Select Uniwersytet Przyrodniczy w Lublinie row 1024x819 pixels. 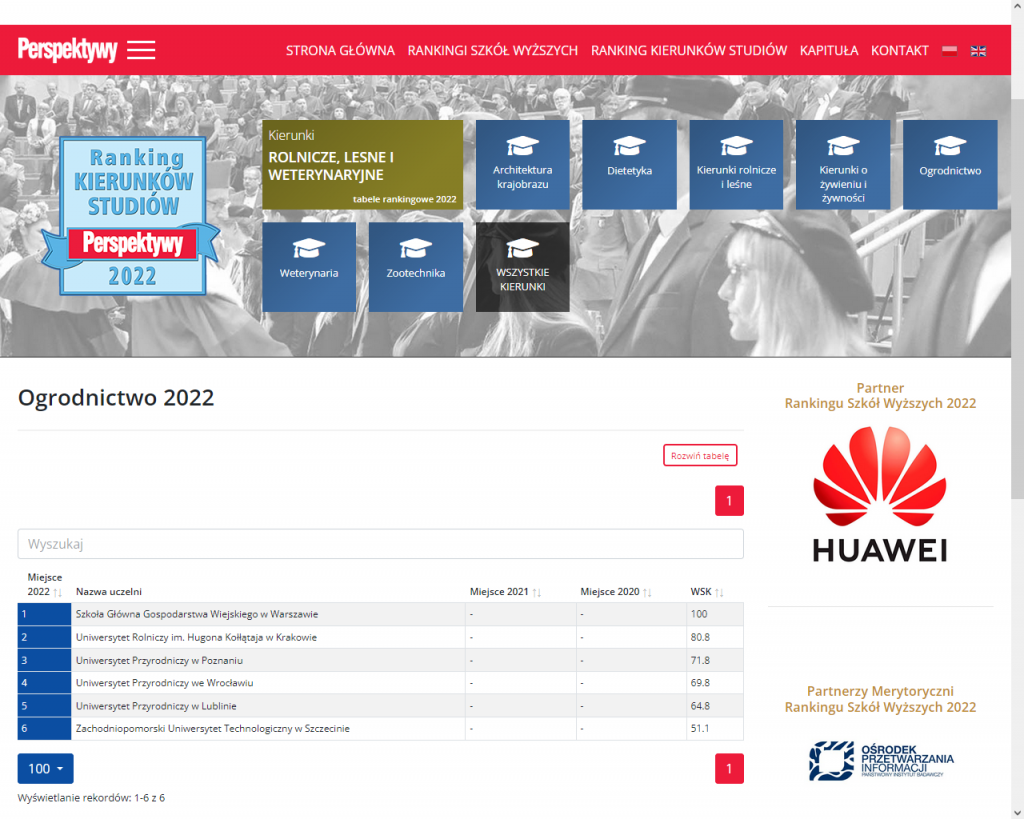point(381,706)
